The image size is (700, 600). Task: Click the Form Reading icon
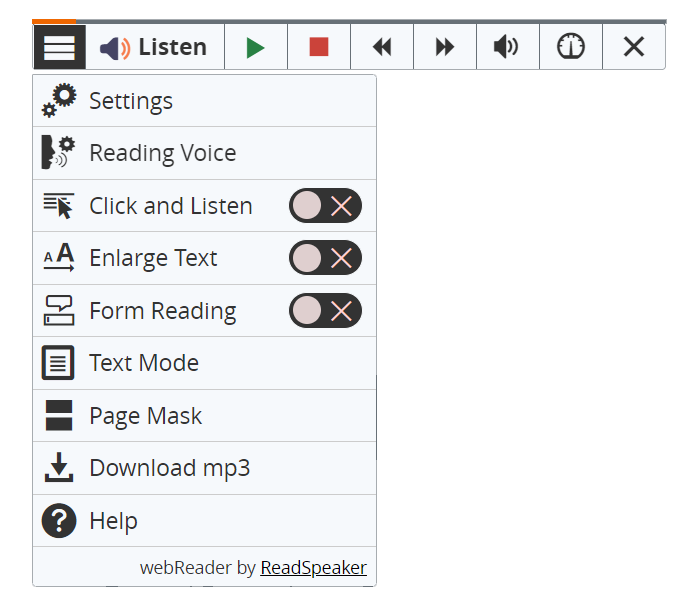58,310
